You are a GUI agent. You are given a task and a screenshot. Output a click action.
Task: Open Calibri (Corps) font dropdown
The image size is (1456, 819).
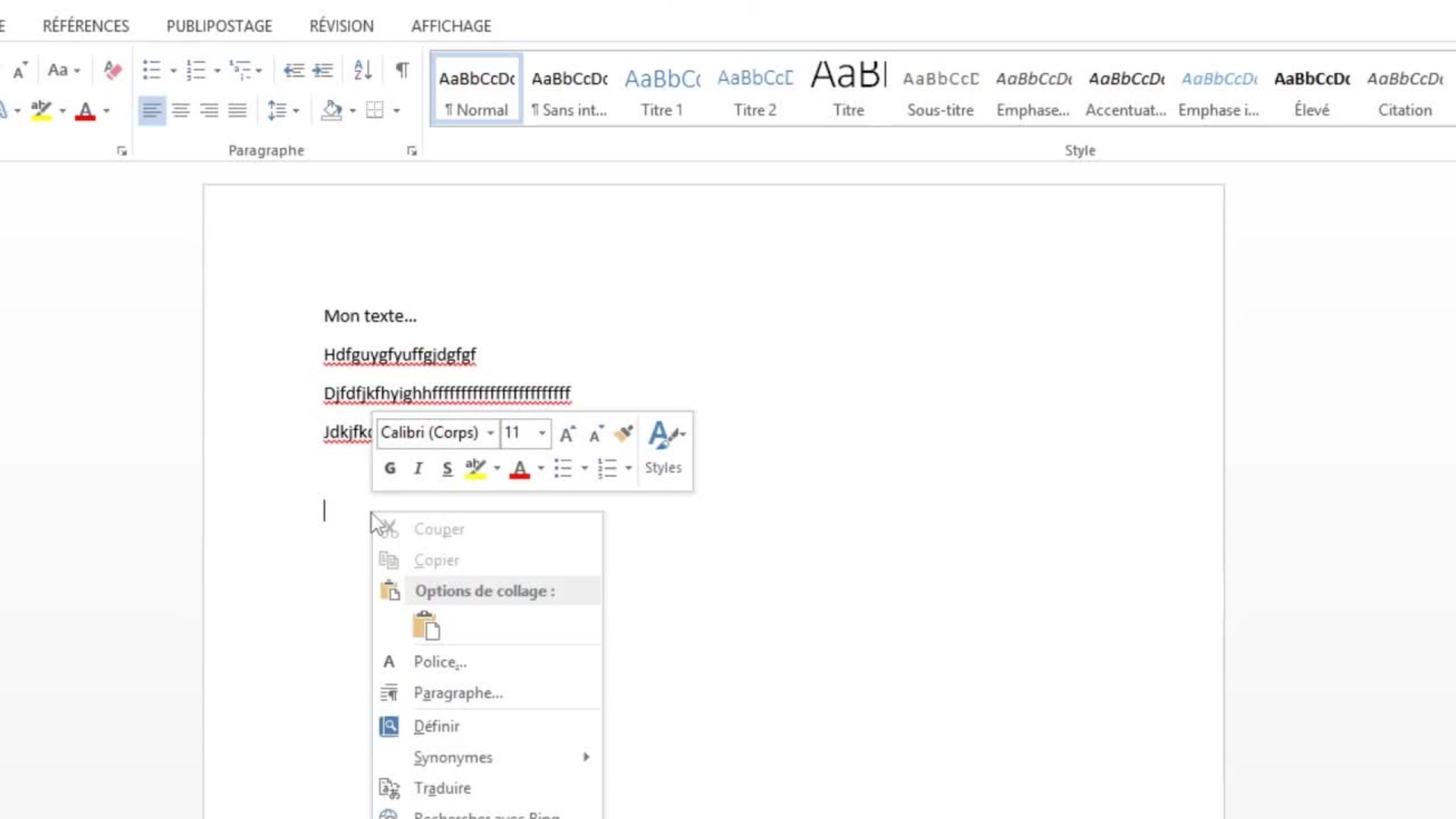point(491,433)
